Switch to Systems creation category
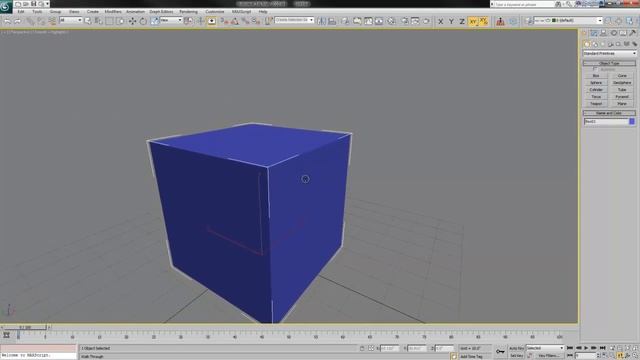Viewport: 640px width, 360px height. pos(634,44)
